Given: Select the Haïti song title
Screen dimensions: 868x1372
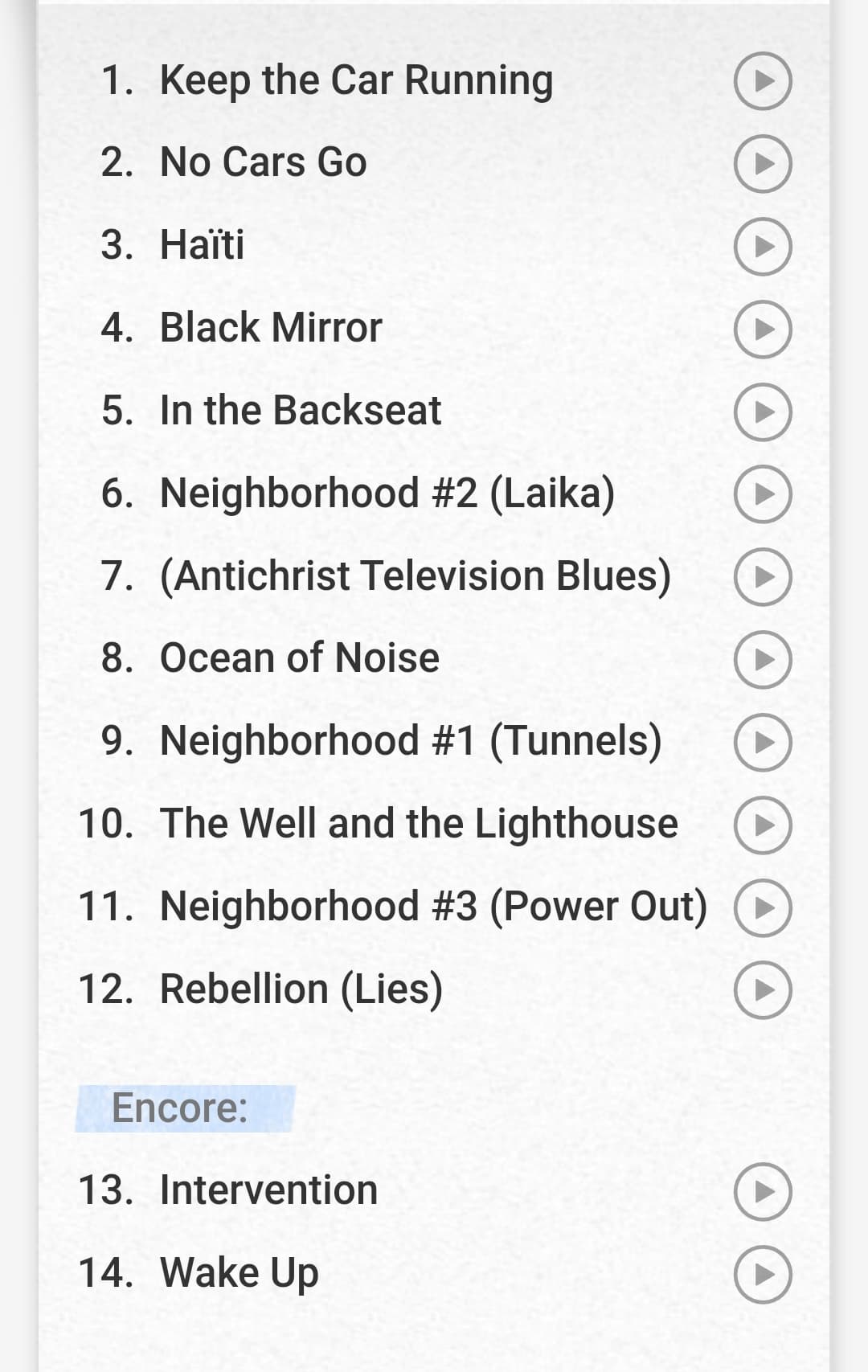Looking at the screenshot, I should click(202, 245).
